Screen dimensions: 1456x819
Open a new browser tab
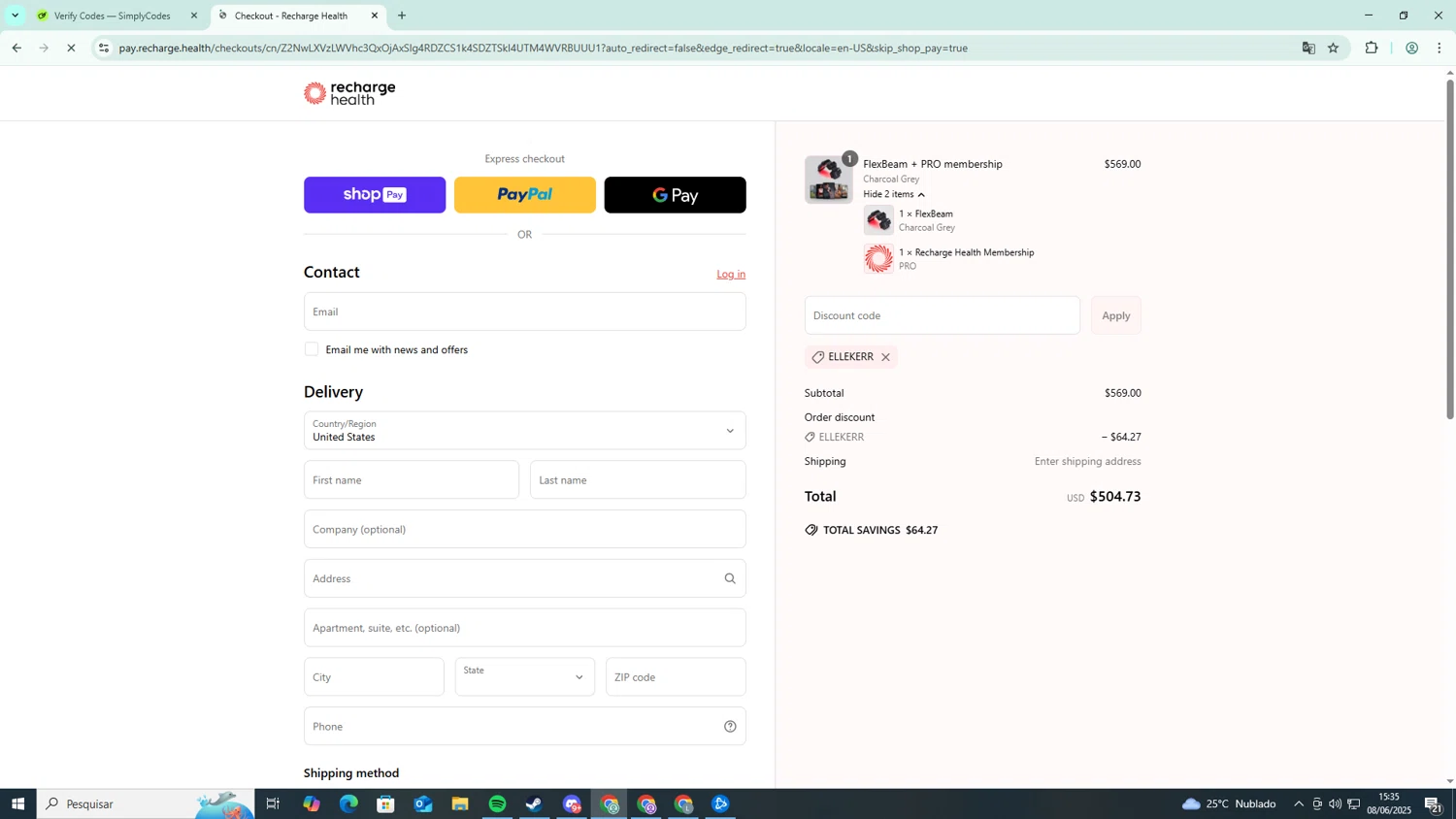point(402,16)
